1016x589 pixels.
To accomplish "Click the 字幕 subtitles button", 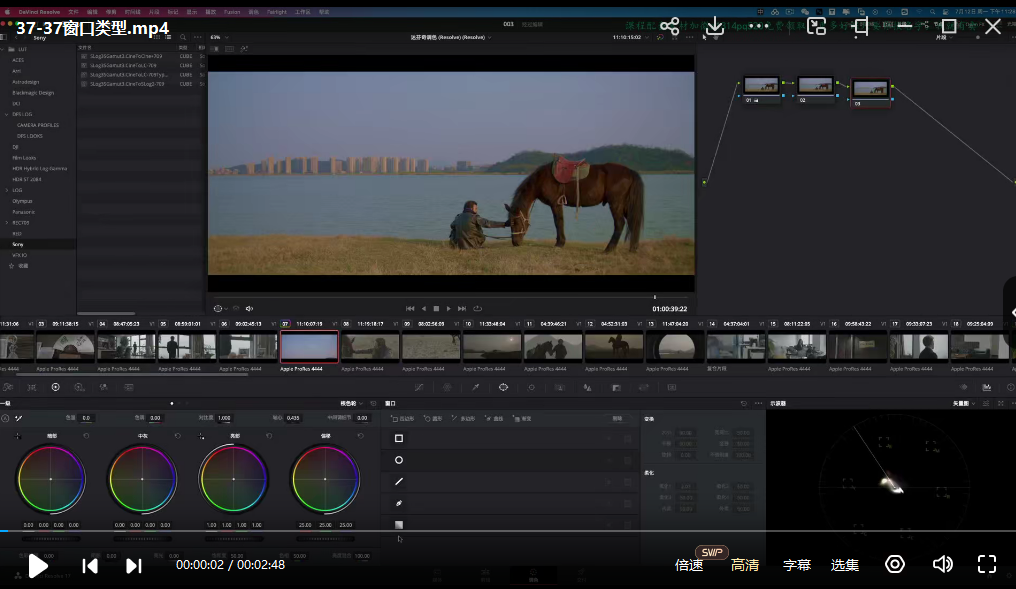I will pyautogui.click(x=797, y=565).
